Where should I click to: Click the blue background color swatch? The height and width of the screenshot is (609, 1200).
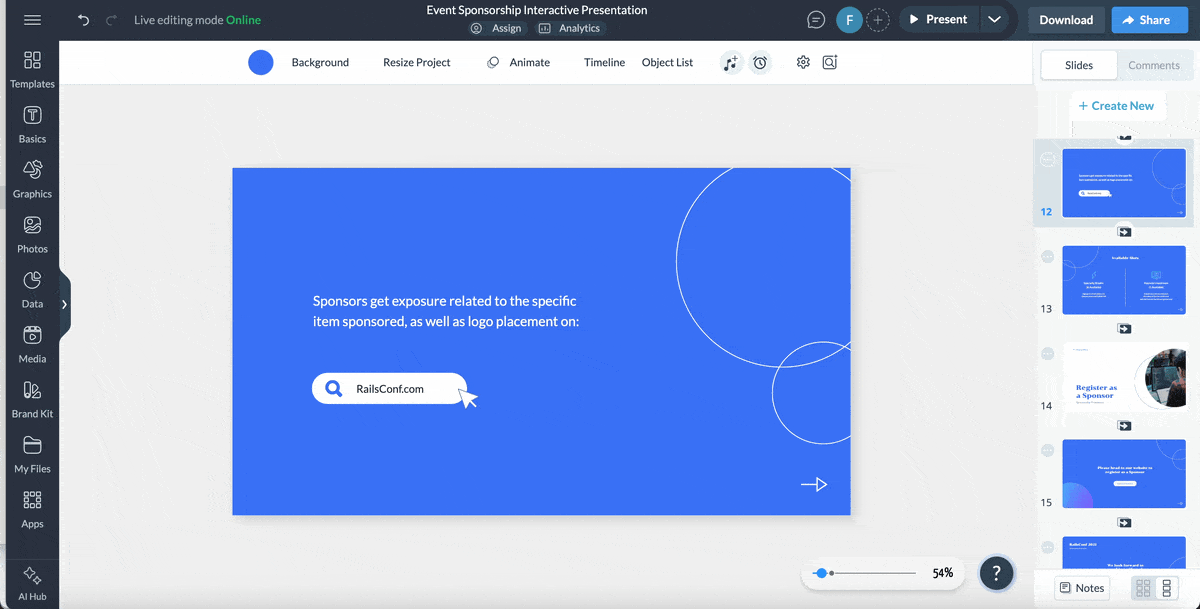click(261, 63)
